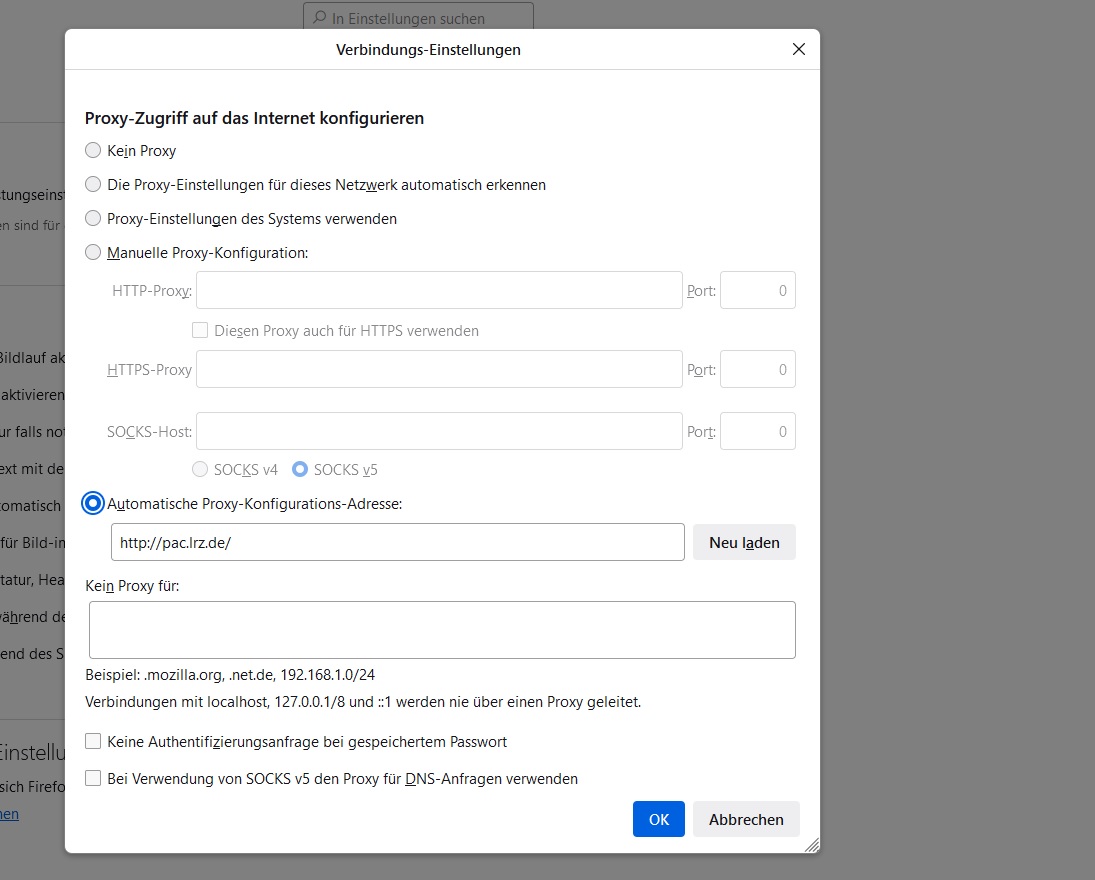Image resolution: width=1095 pixels, height=880 pixels.
Task: Enable Manuelle Proxy-Konfiguration radio button
Action: point(93,253)
